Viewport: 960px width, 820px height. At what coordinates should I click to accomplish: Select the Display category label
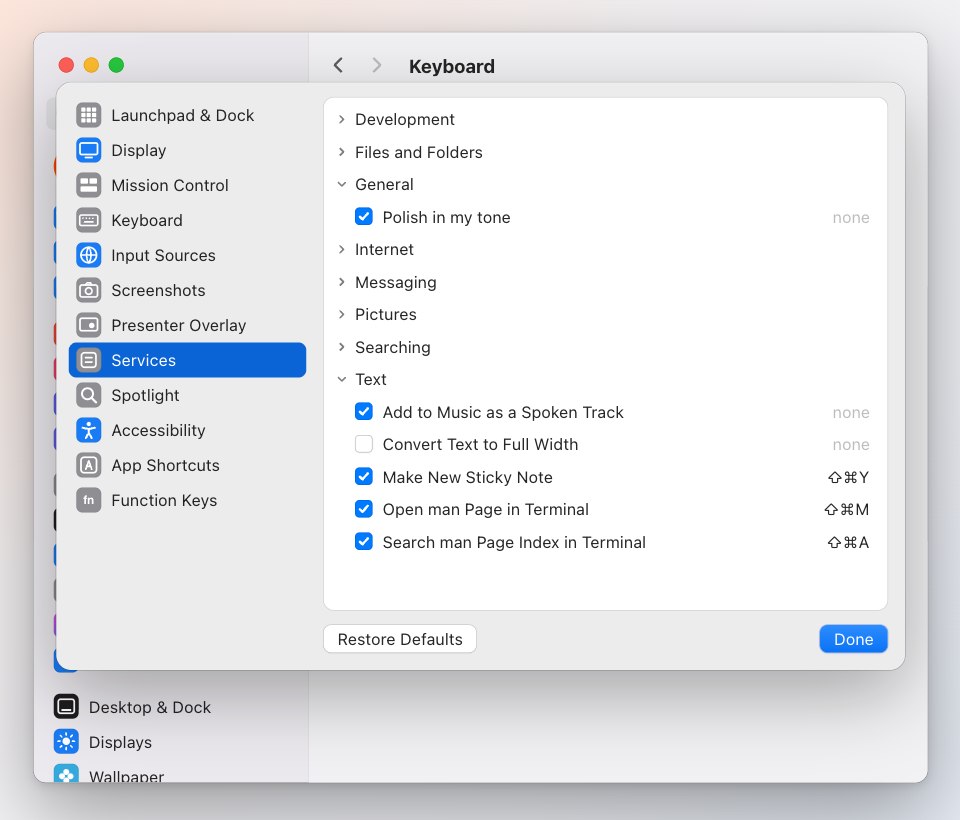(139, 151)
